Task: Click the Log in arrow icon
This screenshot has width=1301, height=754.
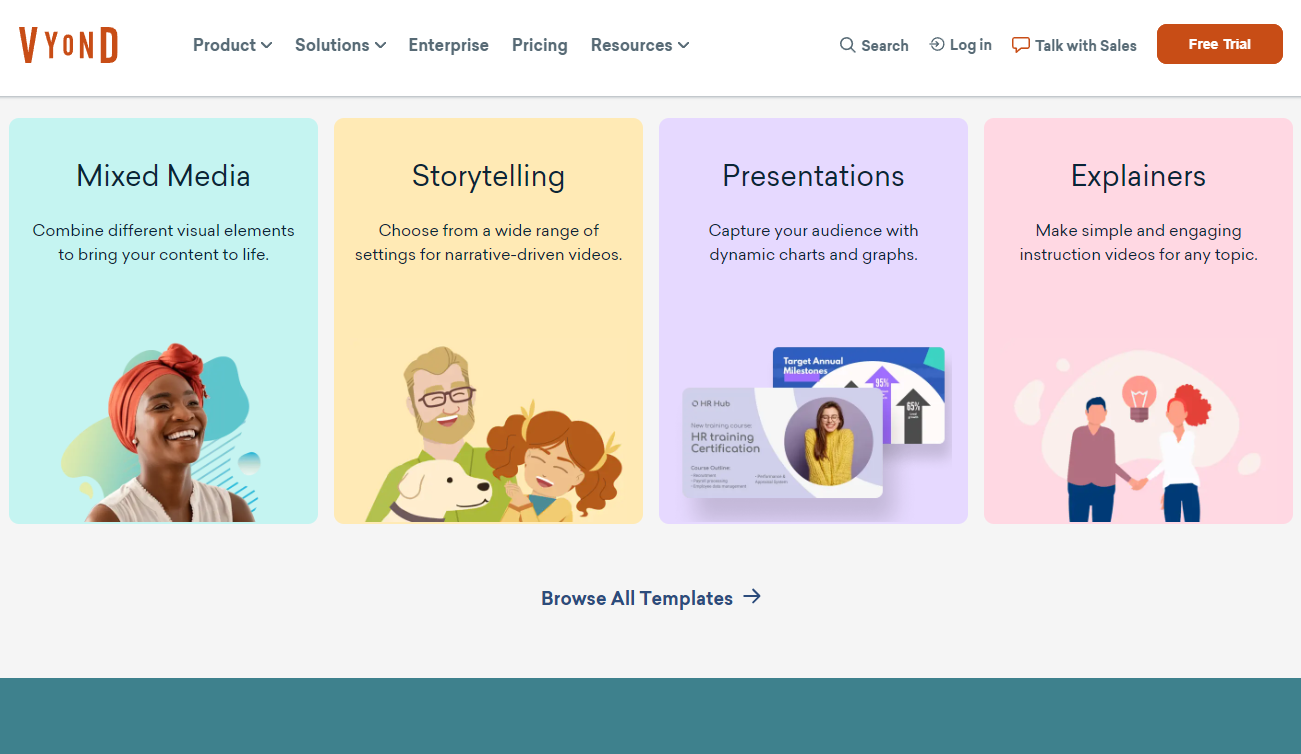Action: 937,44
